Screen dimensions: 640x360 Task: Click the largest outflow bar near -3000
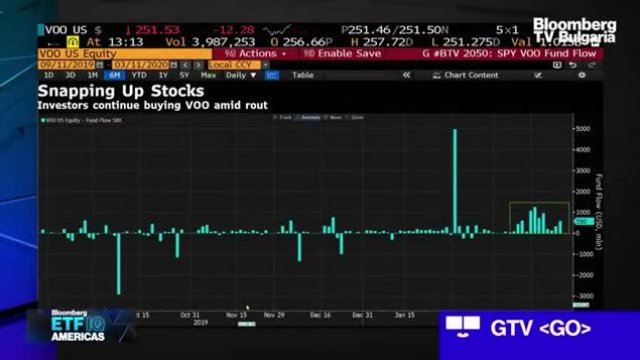pos(119,264)
